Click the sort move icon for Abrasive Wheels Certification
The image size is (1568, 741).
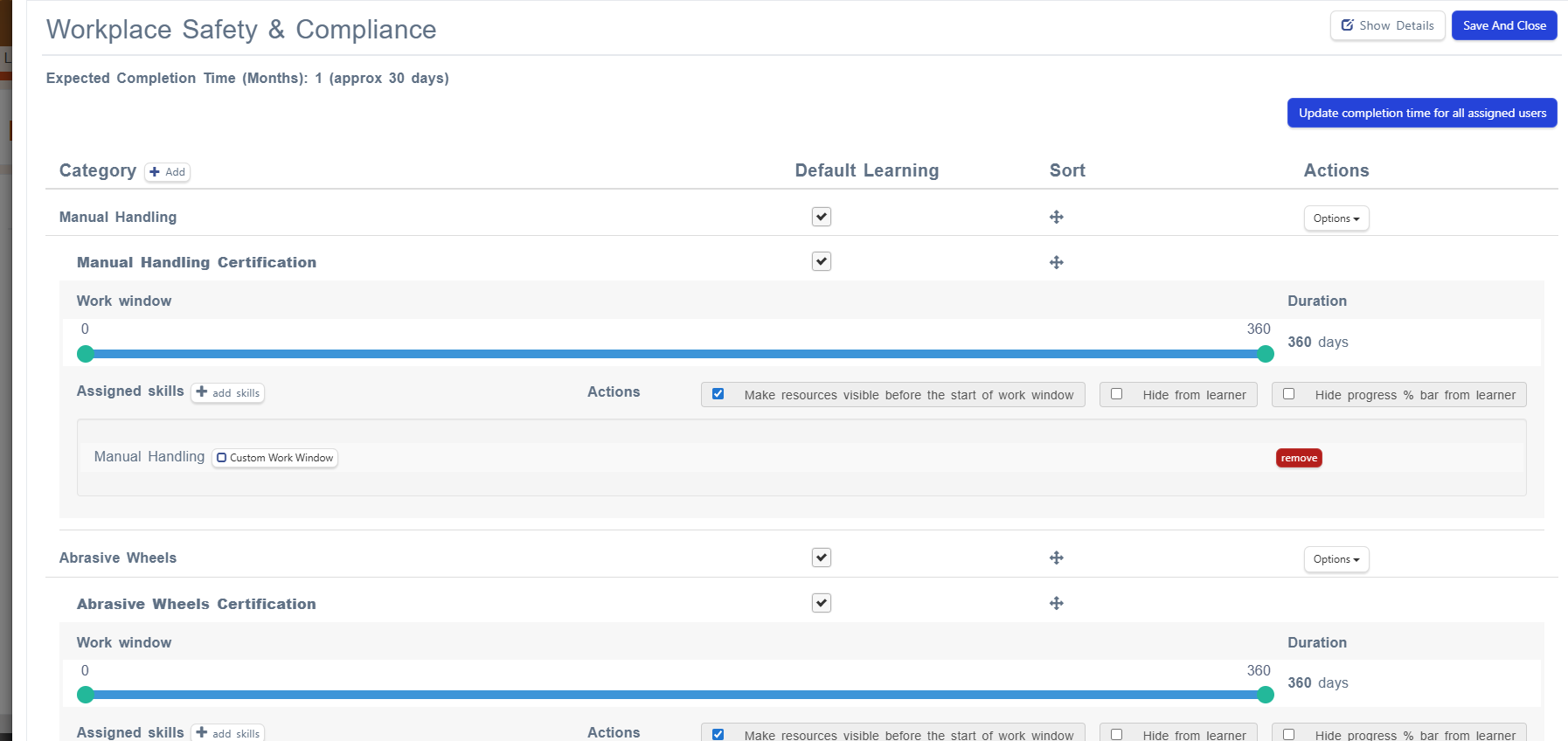click(x=1057, y=603)
